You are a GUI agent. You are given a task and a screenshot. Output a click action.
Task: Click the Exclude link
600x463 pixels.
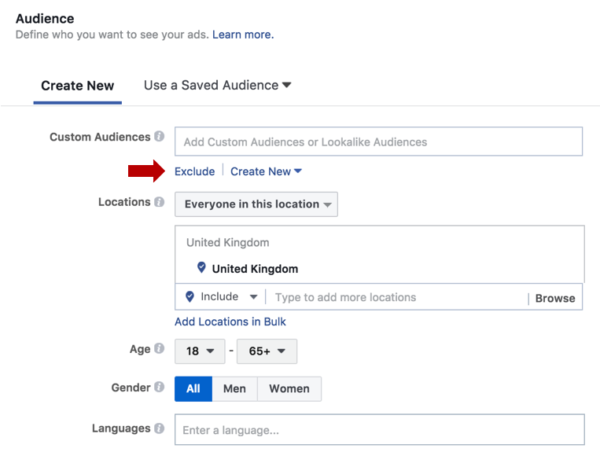click(x=194, y=171)
